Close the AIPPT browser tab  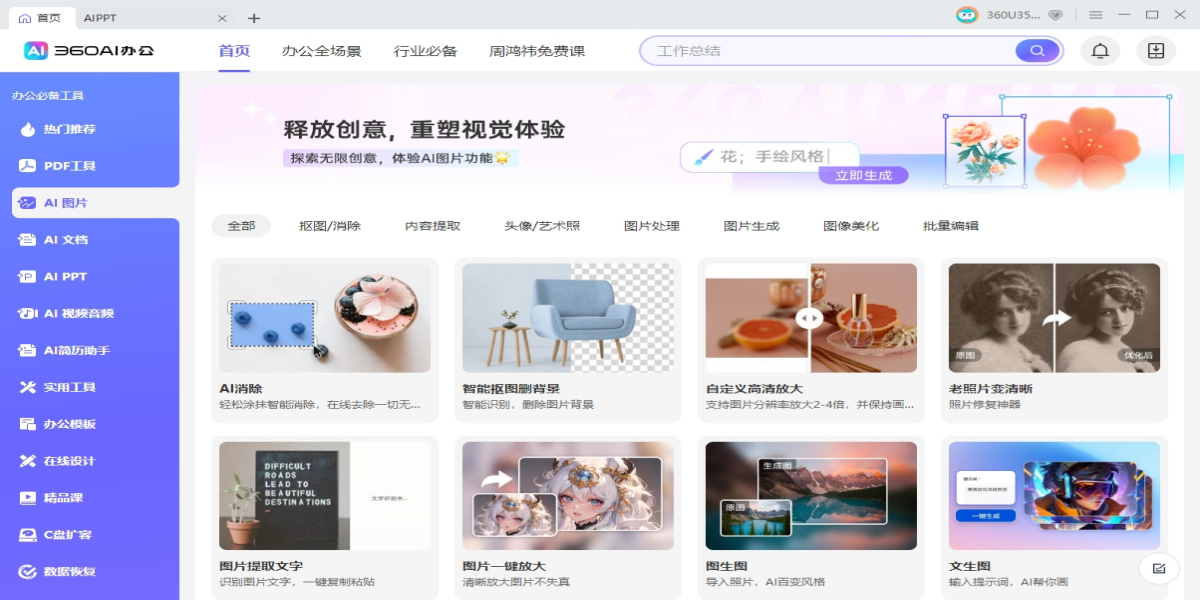click(x=222, y=18)
